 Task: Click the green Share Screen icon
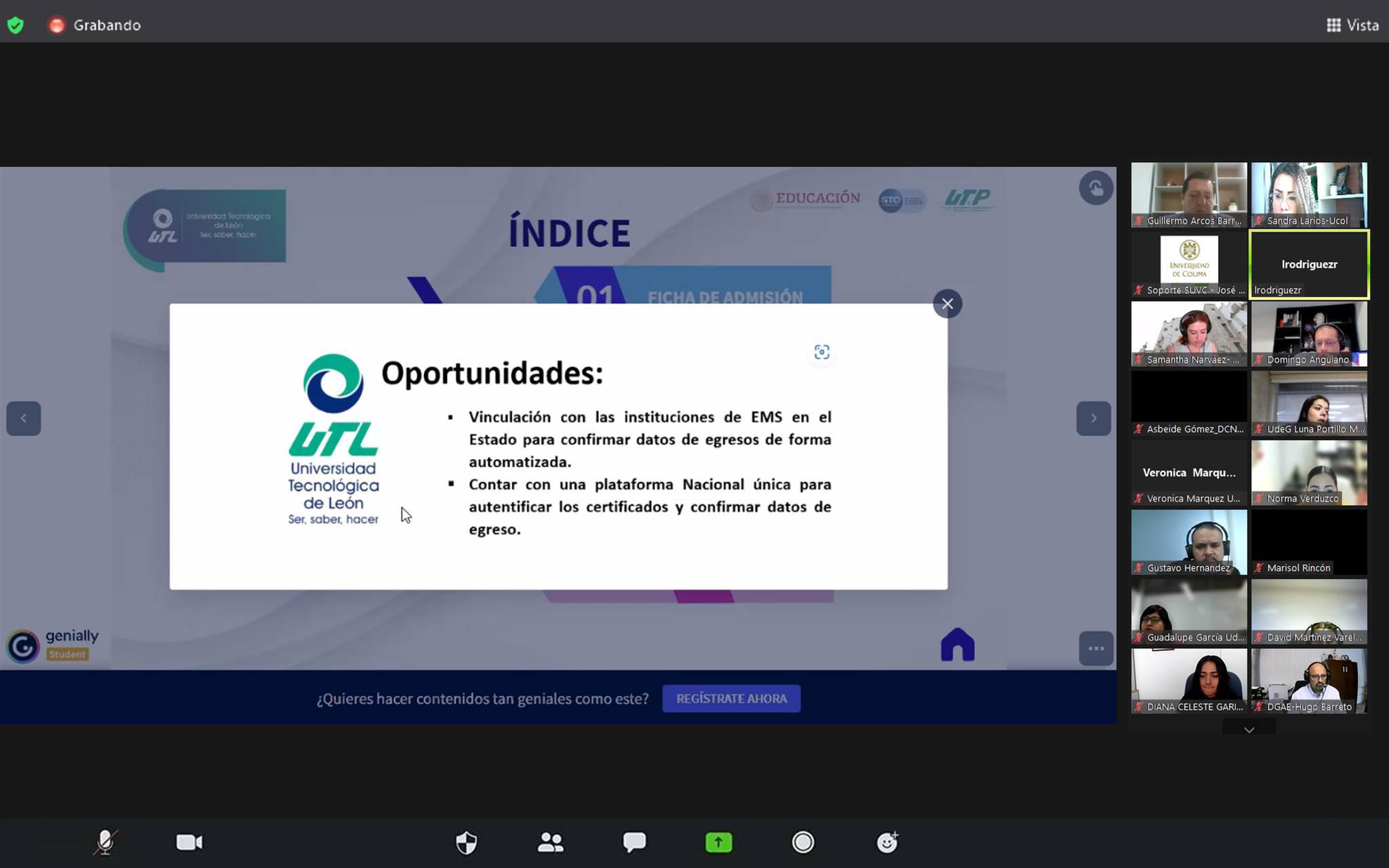tap(718, 842)
